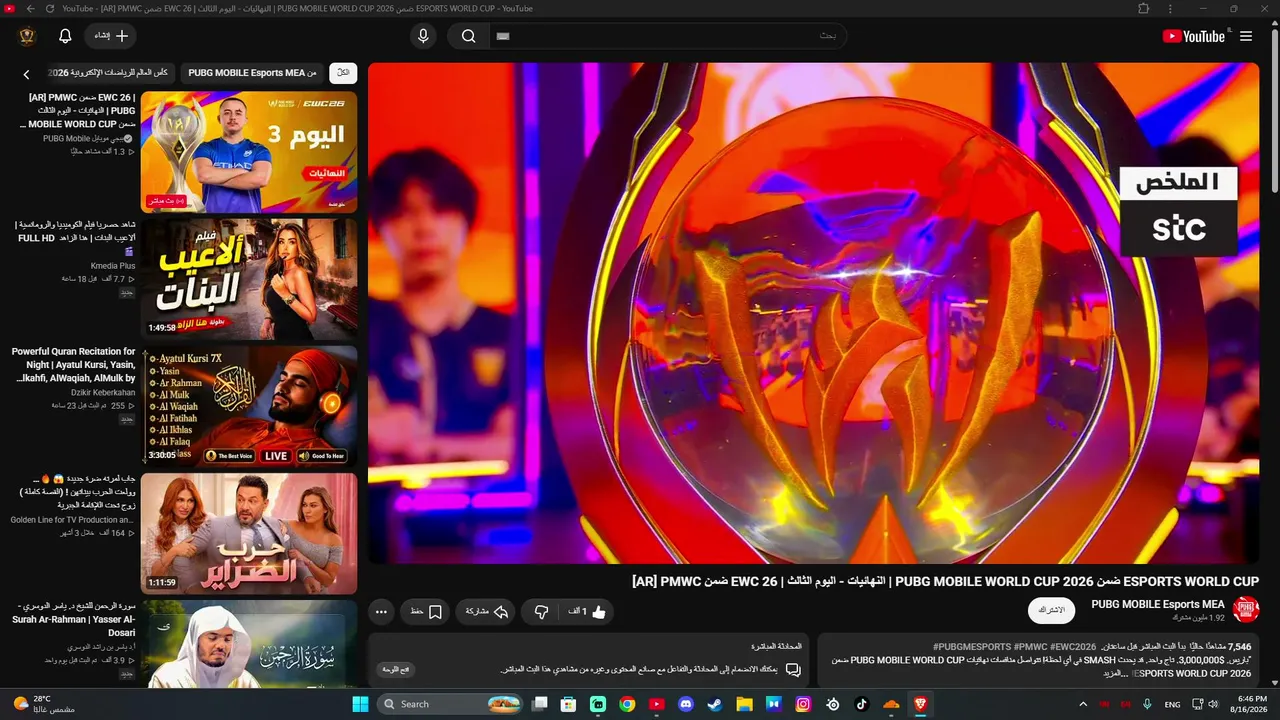Open Discord from the taskbar
The height and width of the screenshot is (720, 1280).
[x=686, y=704]
